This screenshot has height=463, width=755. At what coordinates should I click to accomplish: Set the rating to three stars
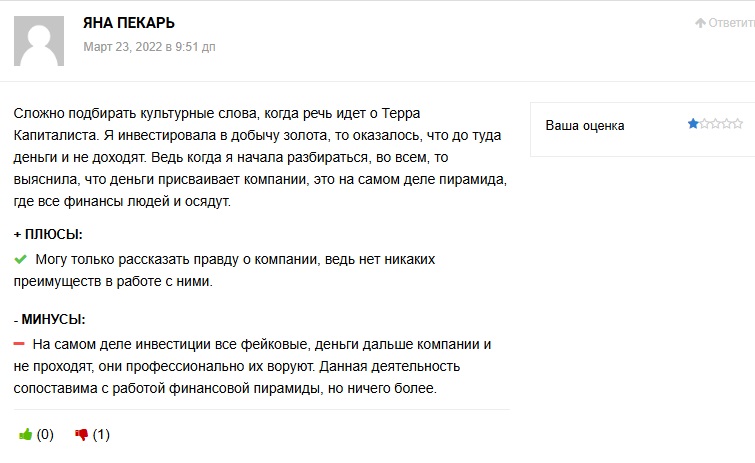715,125
